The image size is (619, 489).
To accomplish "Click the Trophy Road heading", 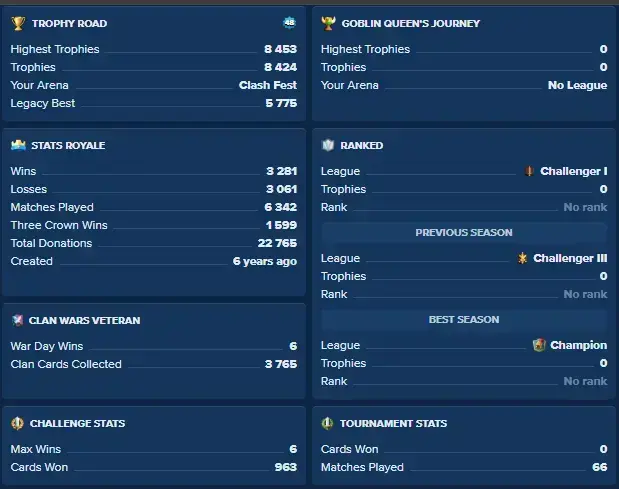I will point(69,24).
